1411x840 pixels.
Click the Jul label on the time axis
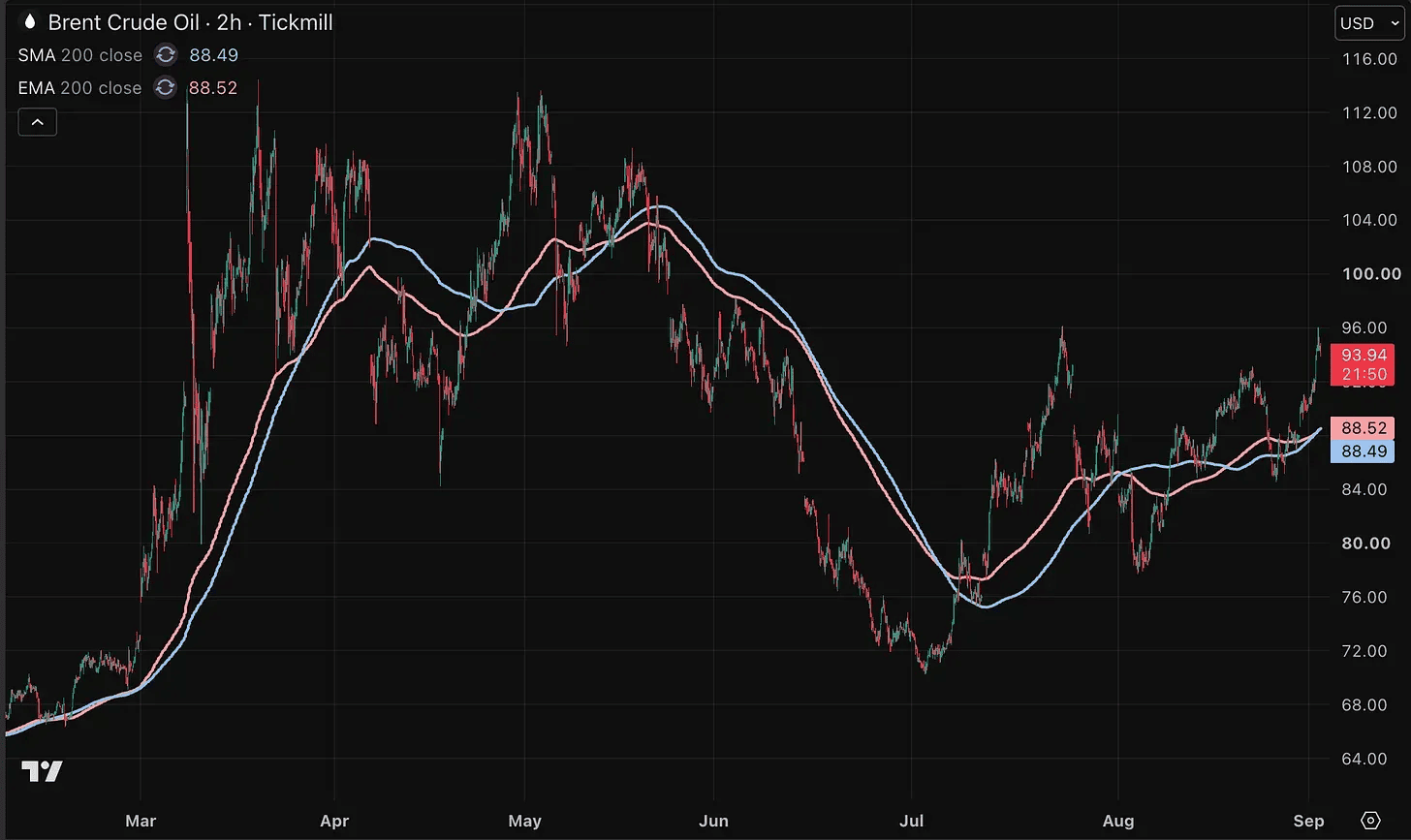[911, 821]
